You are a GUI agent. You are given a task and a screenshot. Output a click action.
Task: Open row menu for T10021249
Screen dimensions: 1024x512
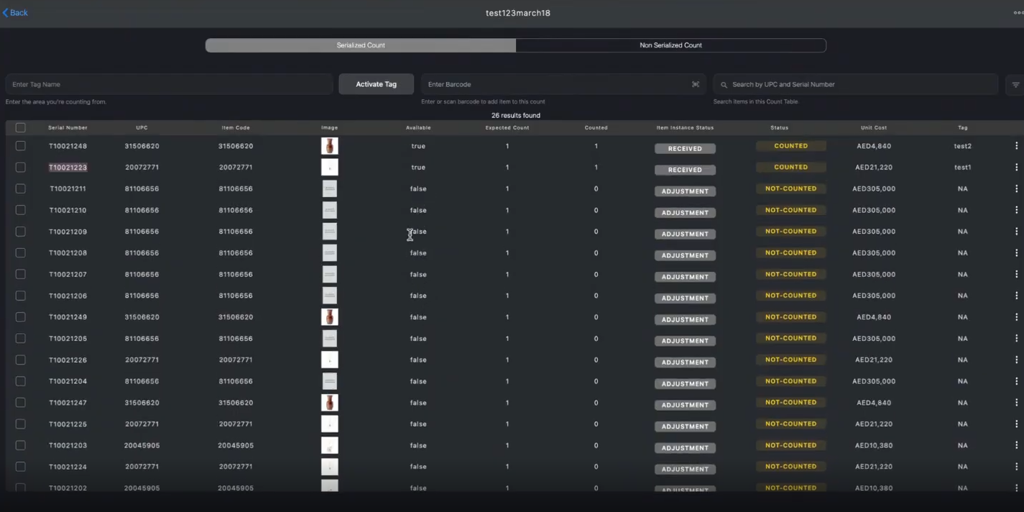tap(1016, 317)
